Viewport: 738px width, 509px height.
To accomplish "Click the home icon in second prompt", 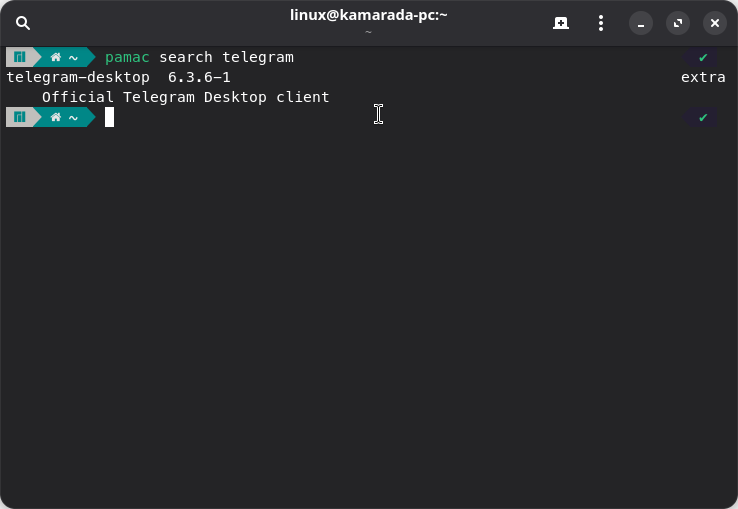I will pyautogui.click(x=56, y=117).
